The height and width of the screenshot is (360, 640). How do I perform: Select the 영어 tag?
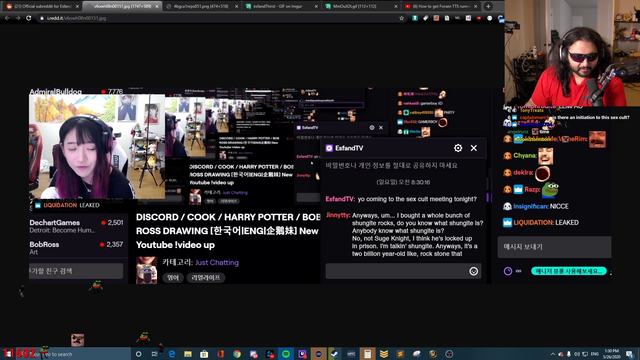(173, 278)
